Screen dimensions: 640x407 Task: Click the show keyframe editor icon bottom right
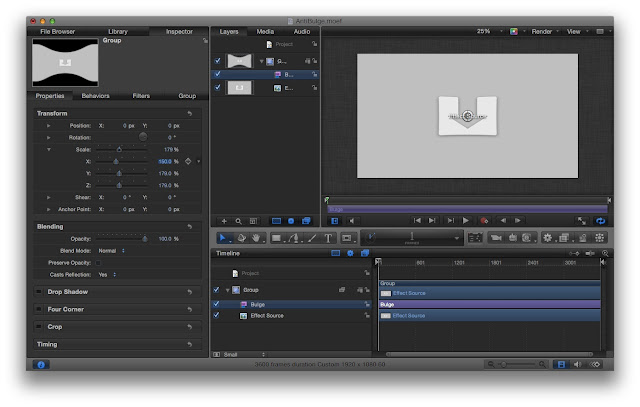coord(595,364)
